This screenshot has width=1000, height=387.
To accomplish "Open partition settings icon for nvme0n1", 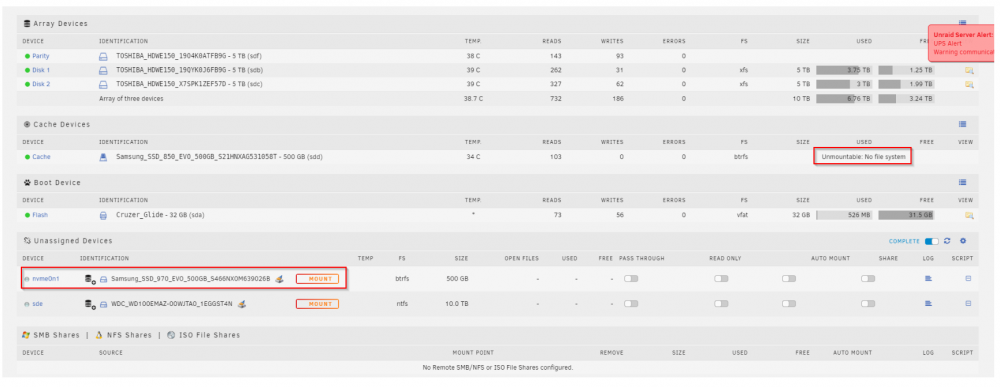I will click(x=91, y=279).
